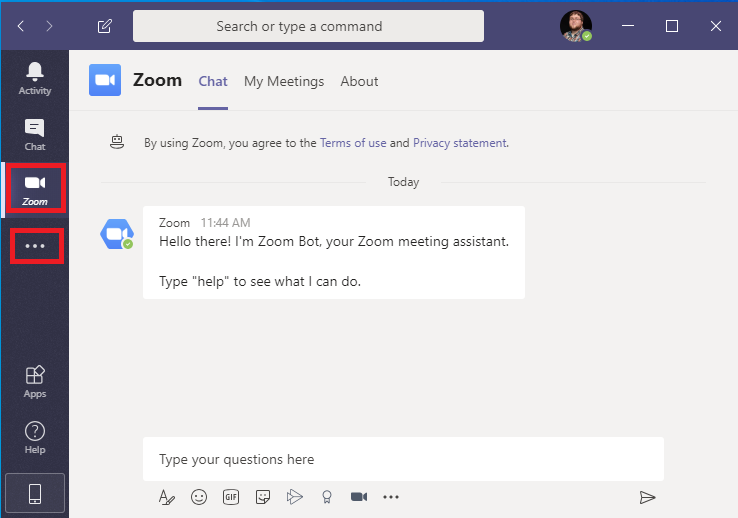
Task: Switch to the About tab
Action: tap(359, 81)
